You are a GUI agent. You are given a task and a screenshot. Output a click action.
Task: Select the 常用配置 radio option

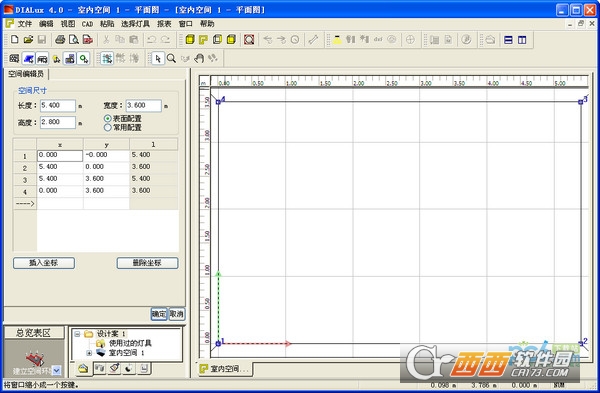pyautogui.click(x=108, y=127)
